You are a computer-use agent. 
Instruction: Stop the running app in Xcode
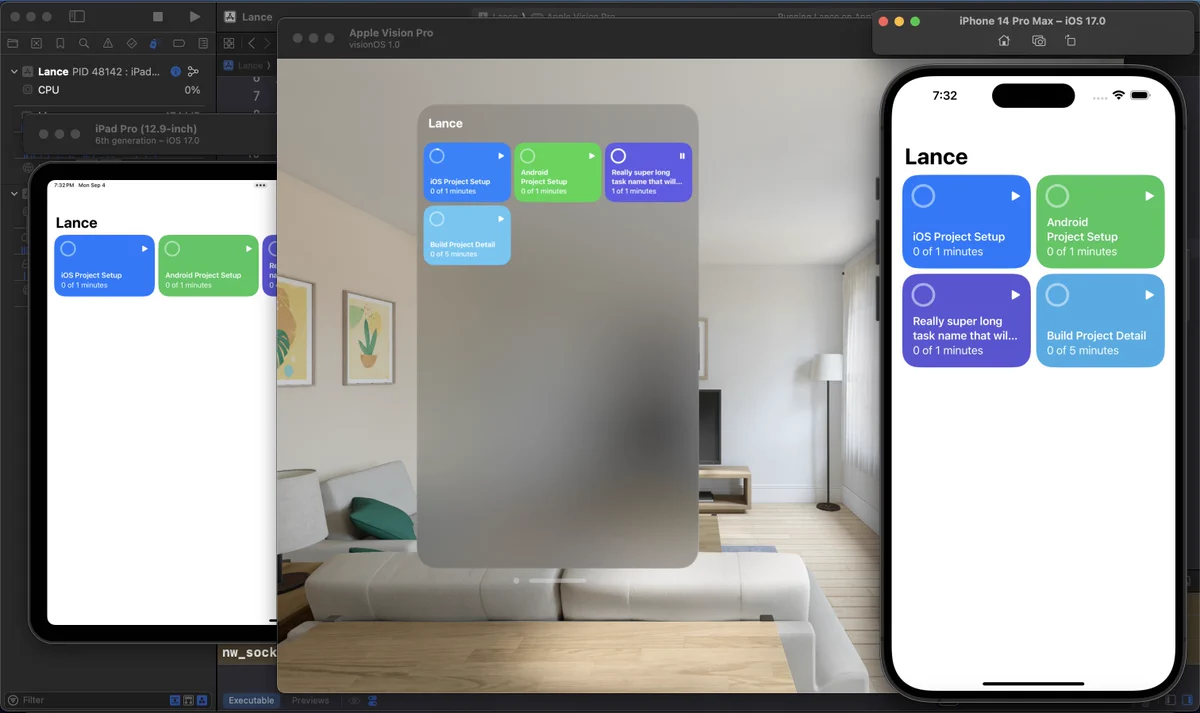click(x=158, y=17)
